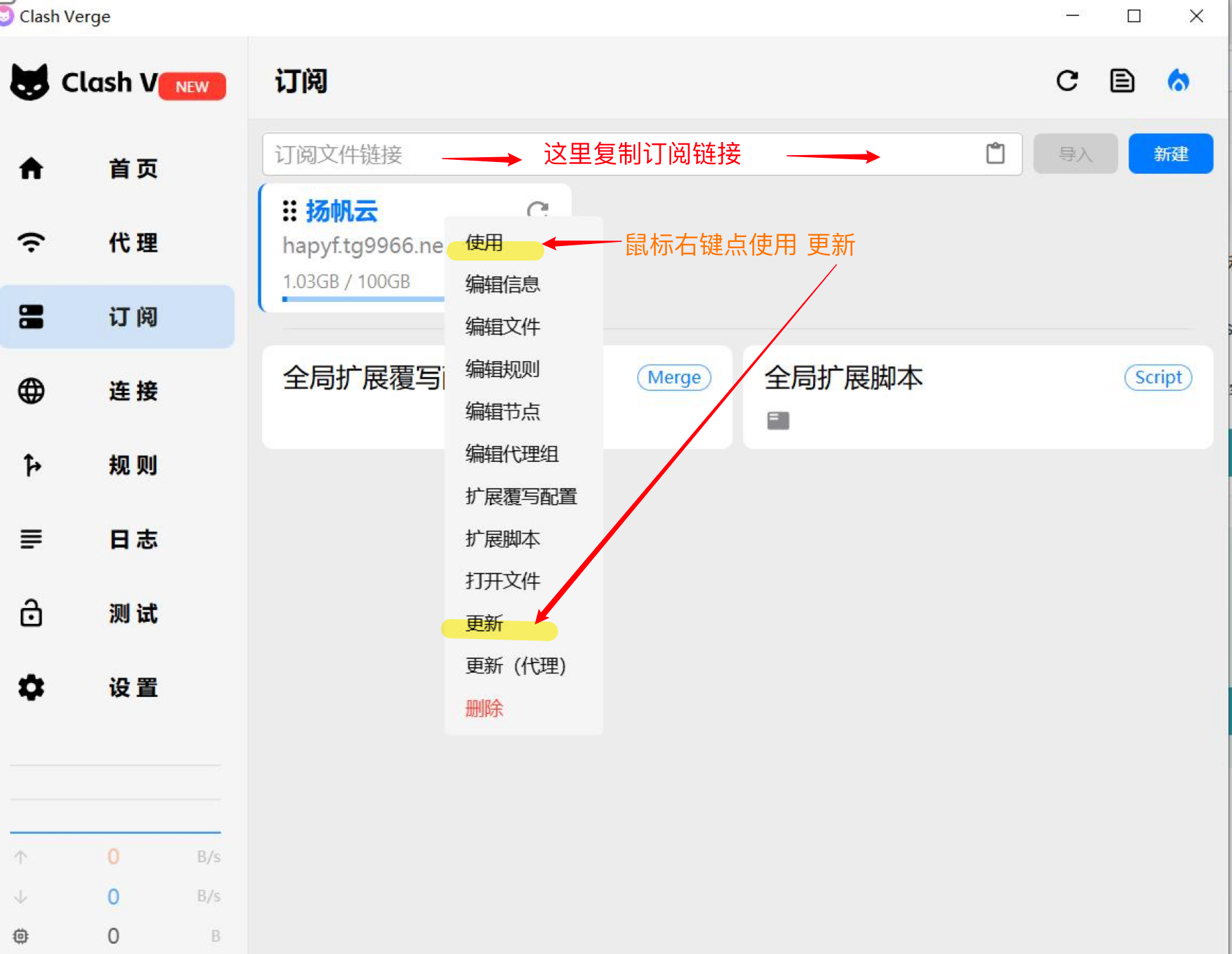Open the runtime config file viewer icon
The height and width of the screenshot is (954, 1232).
point(1122,81)
